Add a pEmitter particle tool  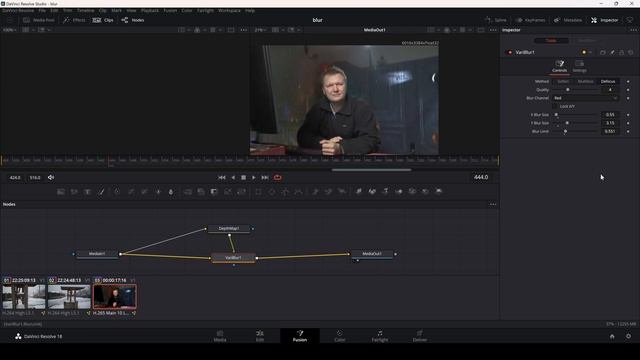(x=315, y=191)
